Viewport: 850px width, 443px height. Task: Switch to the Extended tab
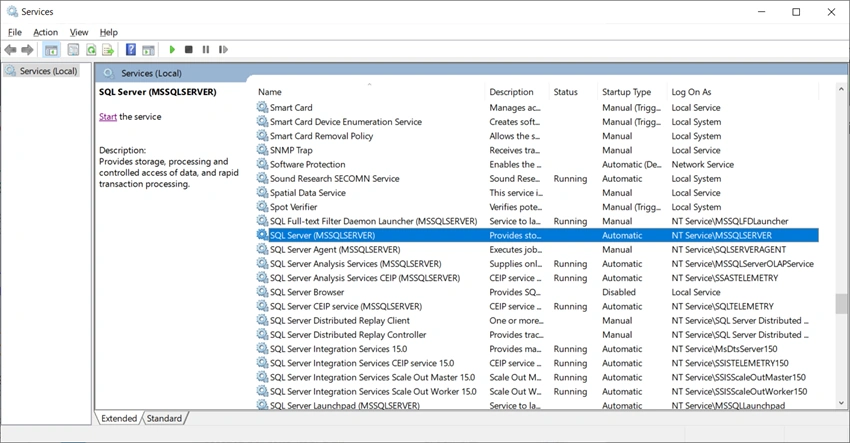click(x=119, y=418)
